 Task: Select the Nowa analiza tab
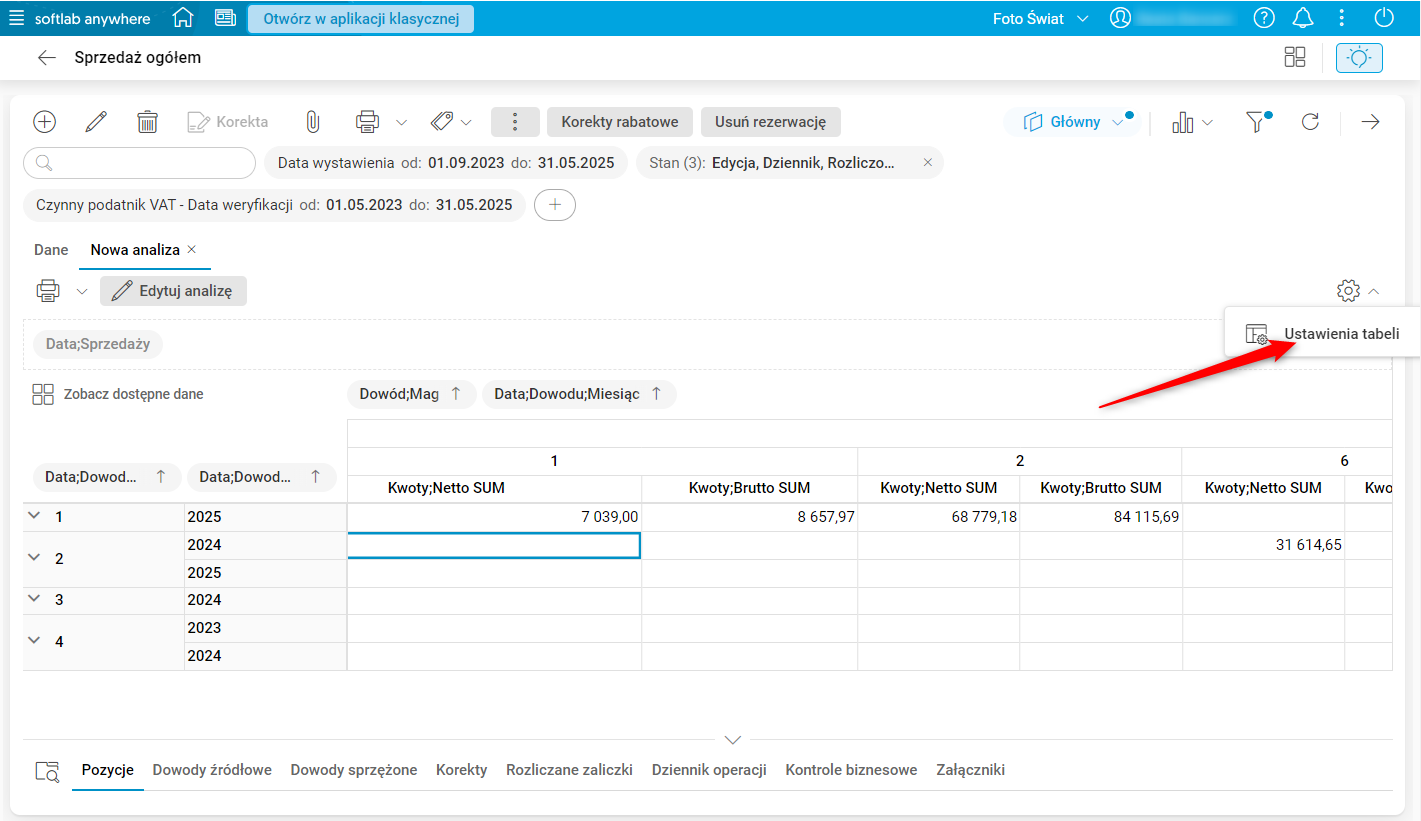(x=135, y=249)
